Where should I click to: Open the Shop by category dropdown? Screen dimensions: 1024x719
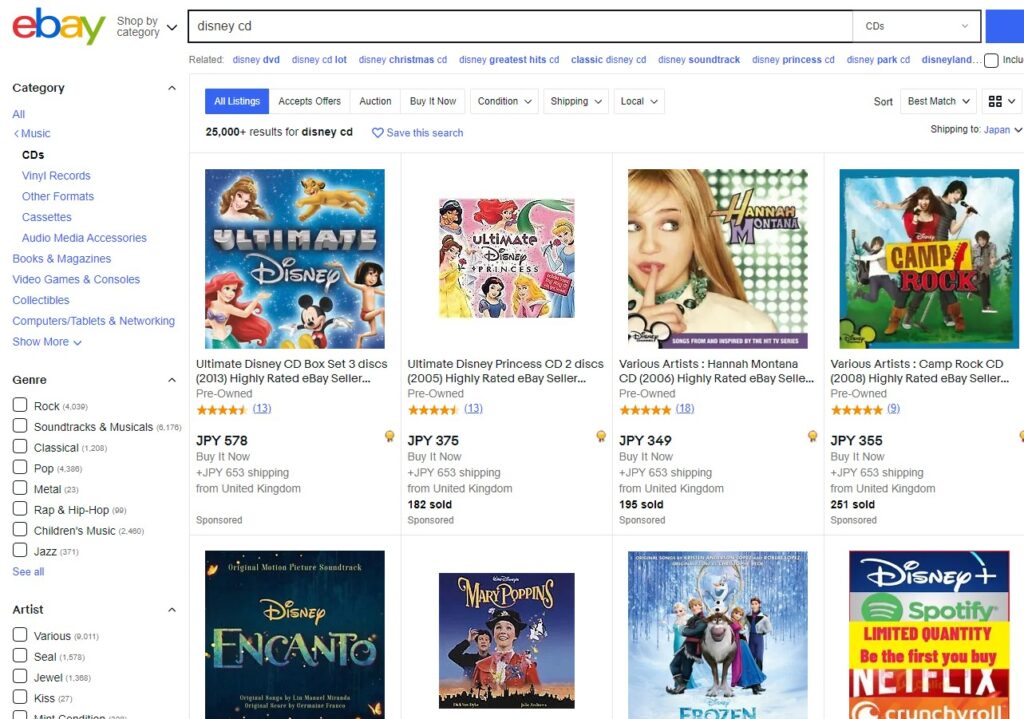[147, 27]
